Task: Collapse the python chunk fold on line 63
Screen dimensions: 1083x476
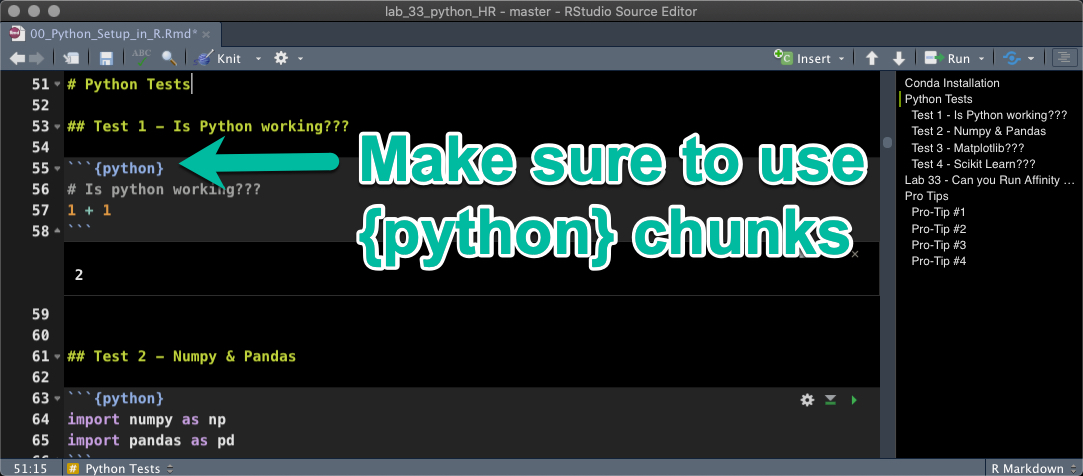Action: pyautogui.click(x=57, y=399)
